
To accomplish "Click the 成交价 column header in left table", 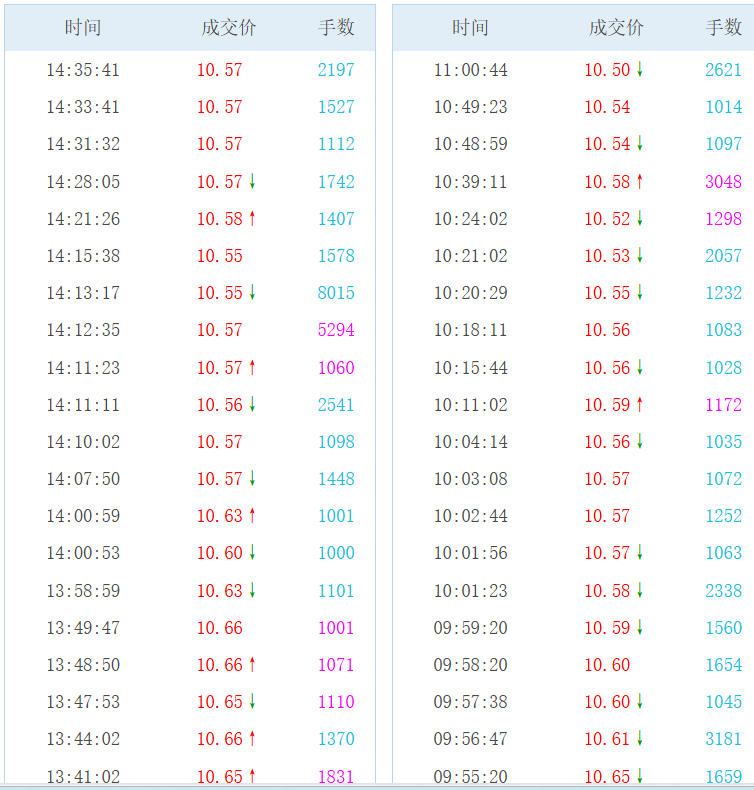I will pos(229,28).
